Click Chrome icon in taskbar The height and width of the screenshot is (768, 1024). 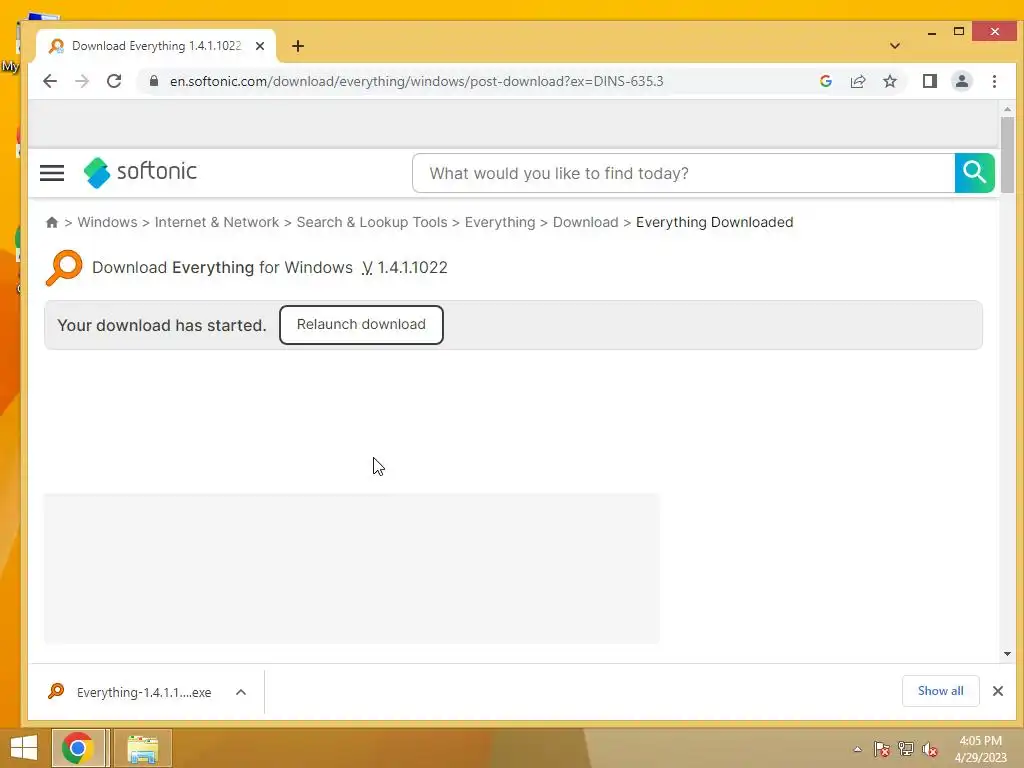pos(78,748)
